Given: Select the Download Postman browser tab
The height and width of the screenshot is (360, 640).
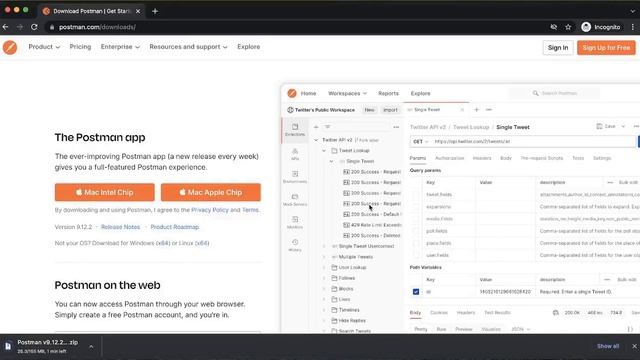Looking at the screenshot, I should pyautogui.click(x=91, y=11).
